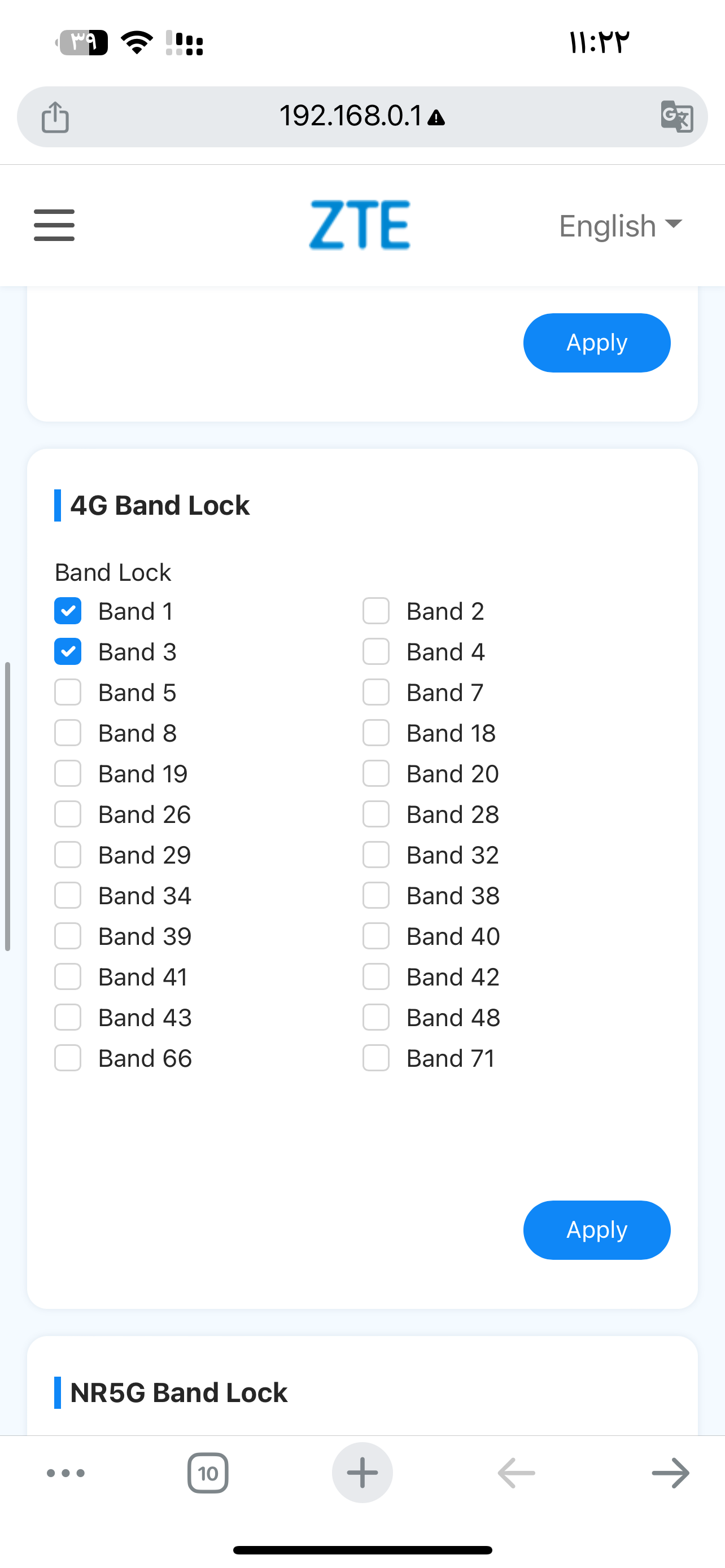This screenshot has width=725, height=1568.
Task: Click the page scrollbar on the left edge
Action: 7,806
